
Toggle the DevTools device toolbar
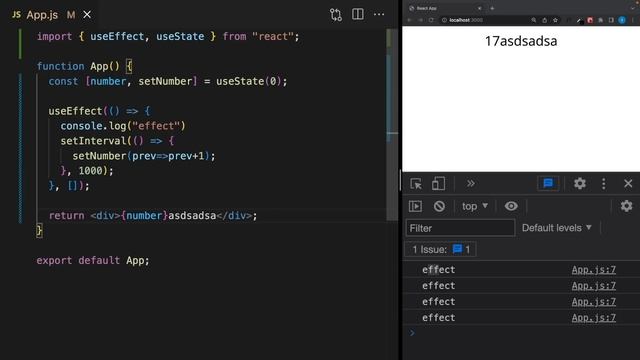438,184
